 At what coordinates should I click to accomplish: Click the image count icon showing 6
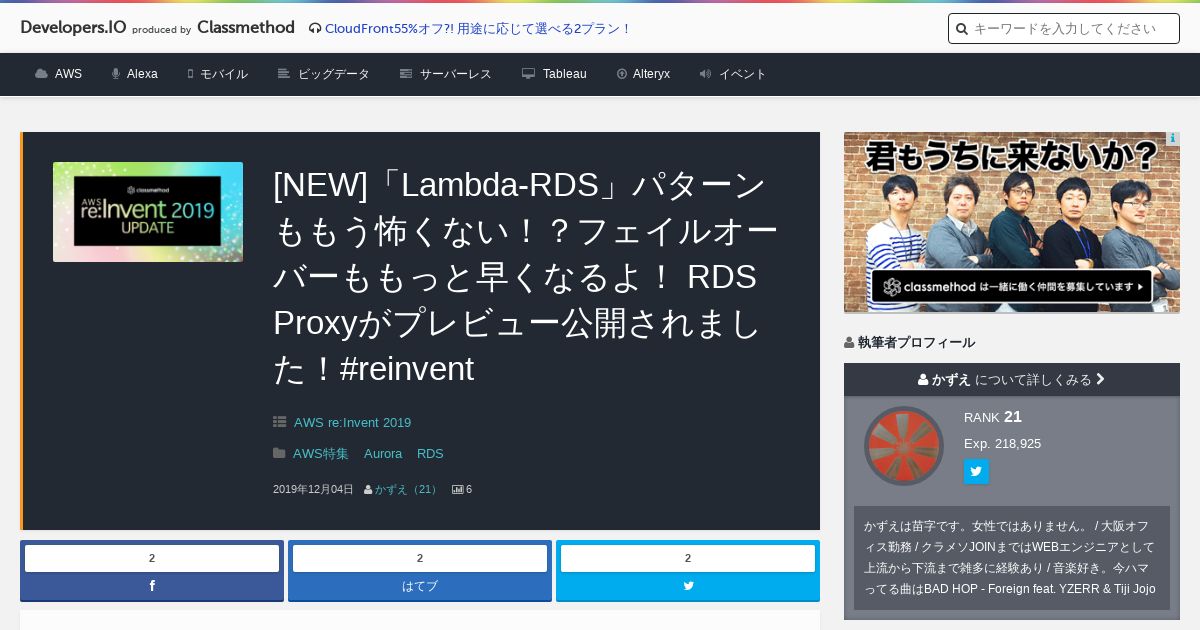tap(458, 489)
